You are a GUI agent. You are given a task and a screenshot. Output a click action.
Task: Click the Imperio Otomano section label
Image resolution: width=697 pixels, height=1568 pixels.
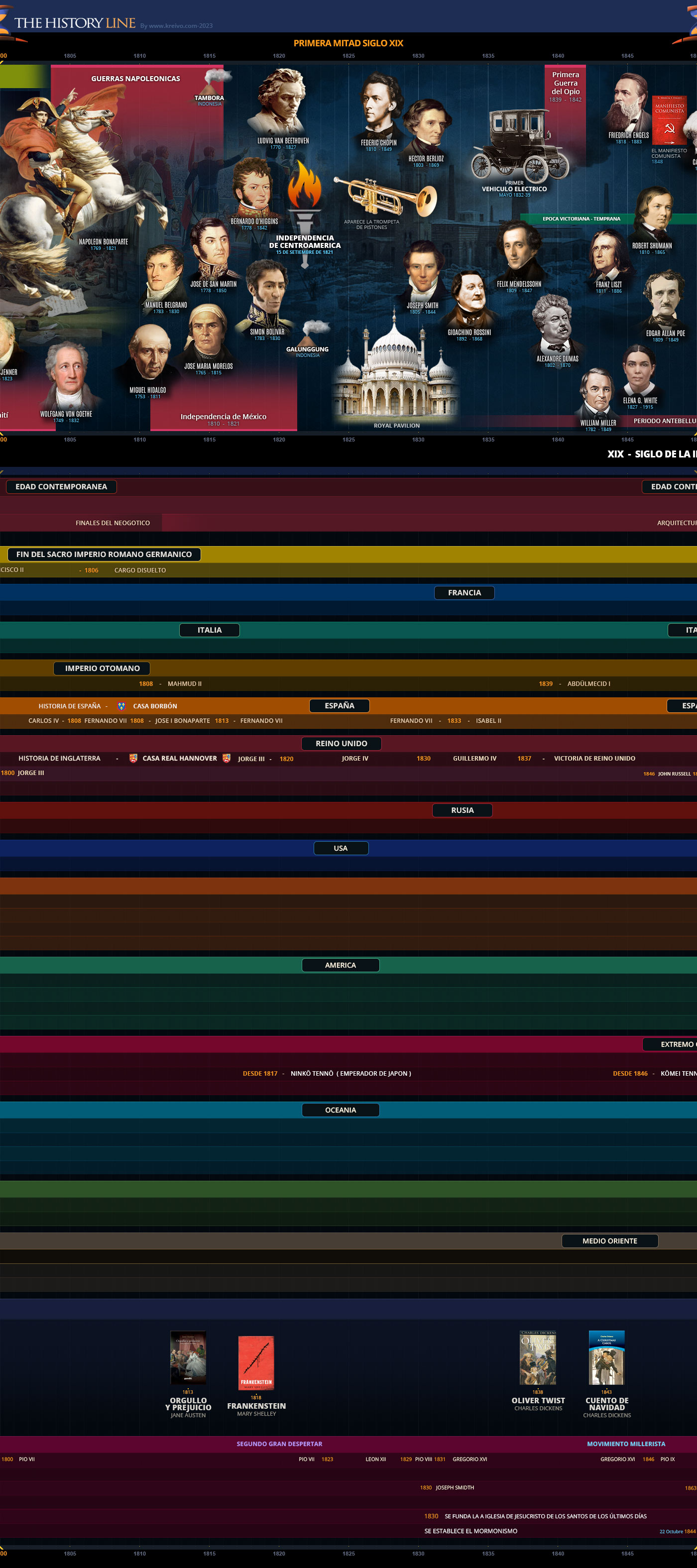(x=102, y=669)
